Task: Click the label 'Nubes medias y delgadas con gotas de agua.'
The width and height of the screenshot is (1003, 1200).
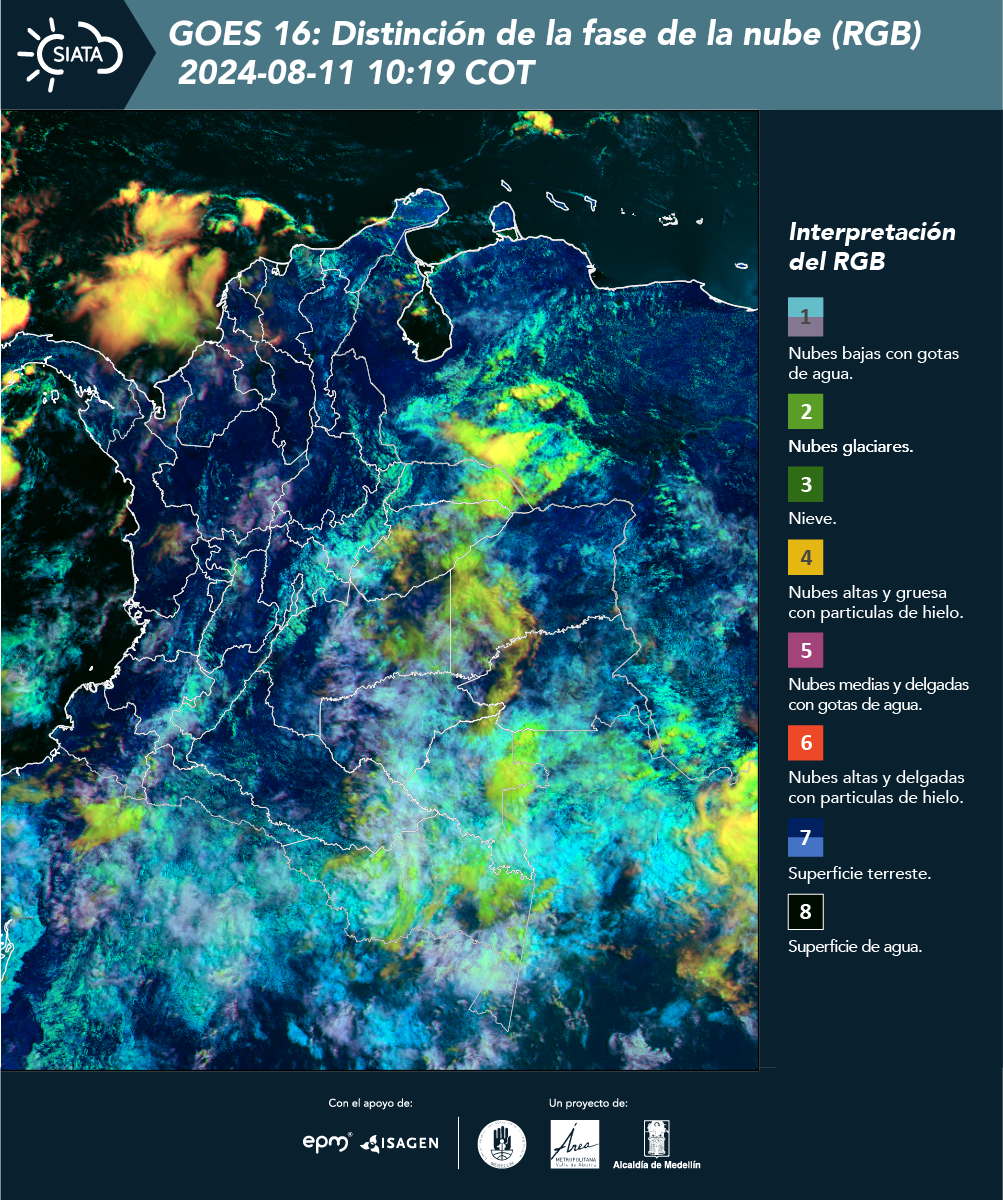Action: click(879, 695)
